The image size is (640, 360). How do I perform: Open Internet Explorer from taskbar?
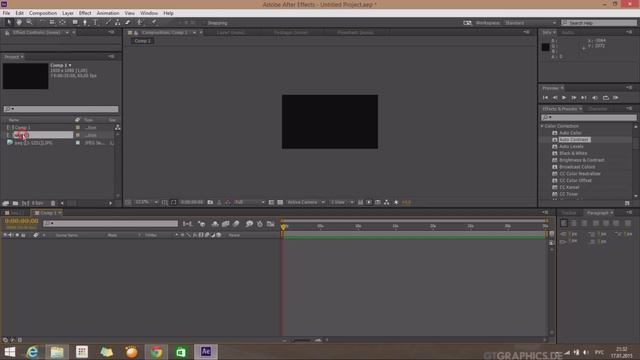pos(32,352)
